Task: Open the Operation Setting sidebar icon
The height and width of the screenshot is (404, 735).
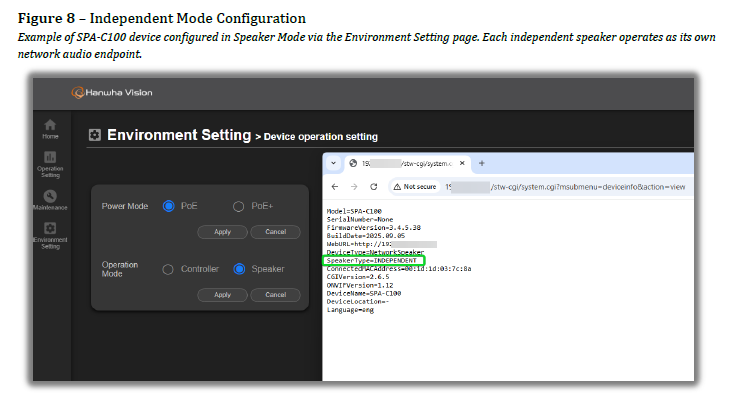Action: coord(50,164)
